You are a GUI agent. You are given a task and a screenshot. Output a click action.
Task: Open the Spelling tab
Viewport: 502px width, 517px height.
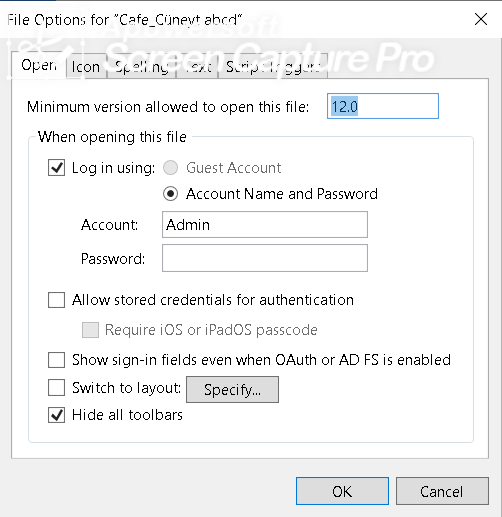coord(141,67)
